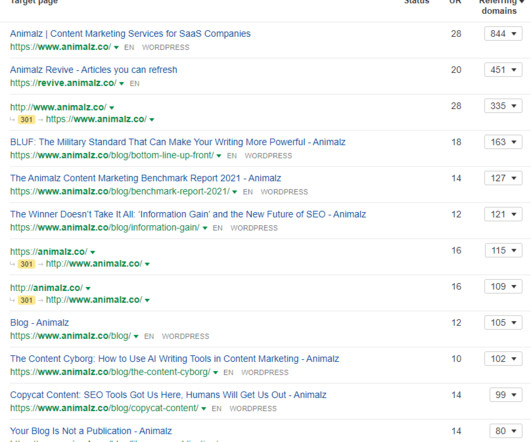Open 'Copycat Content' article title link
The image size is (531, 442).
coord(168,395)
